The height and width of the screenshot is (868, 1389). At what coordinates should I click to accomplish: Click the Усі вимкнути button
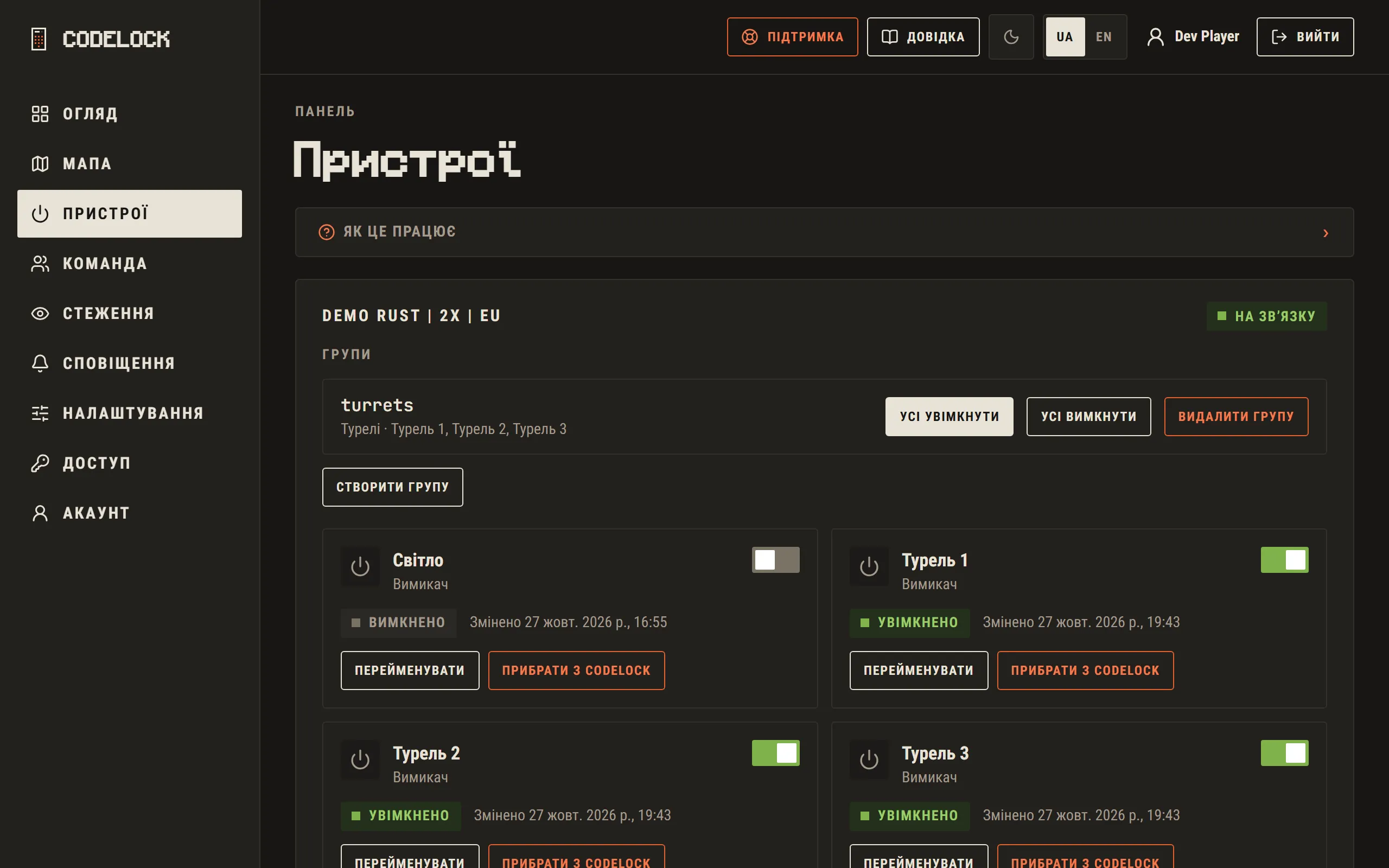tap(1088, 416)
